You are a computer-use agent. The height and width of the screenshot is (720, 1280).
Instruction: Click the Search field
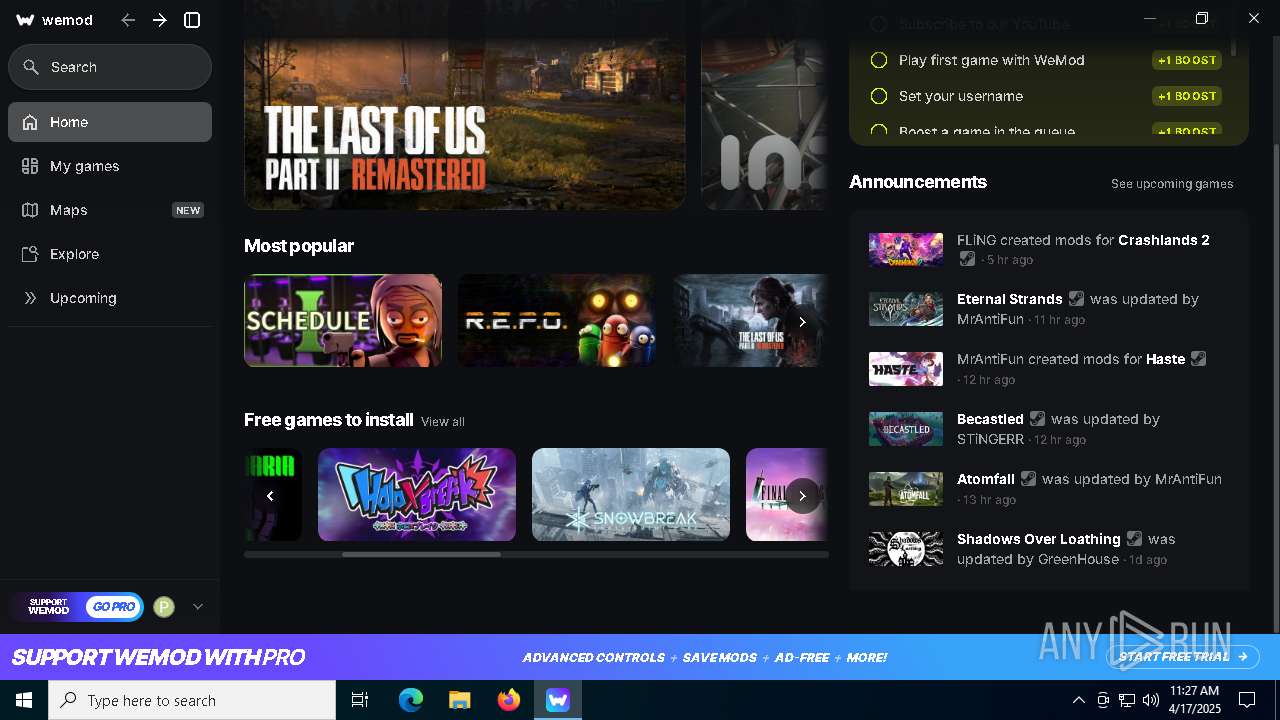tap(110, 67)
